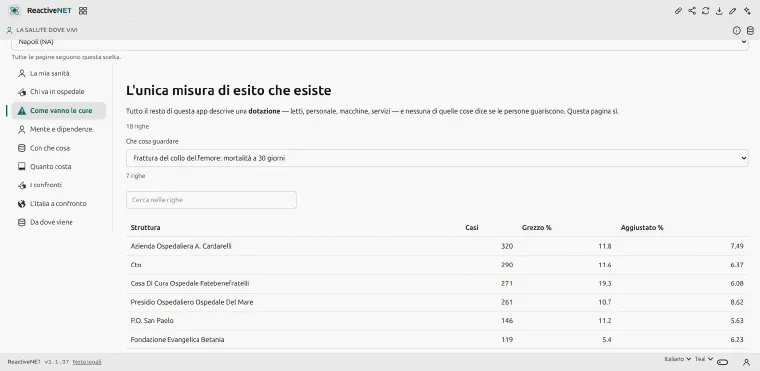Click the 290 cases value for Cto
The height and width of the screenshot is (371, 760).
coord(507,265)
